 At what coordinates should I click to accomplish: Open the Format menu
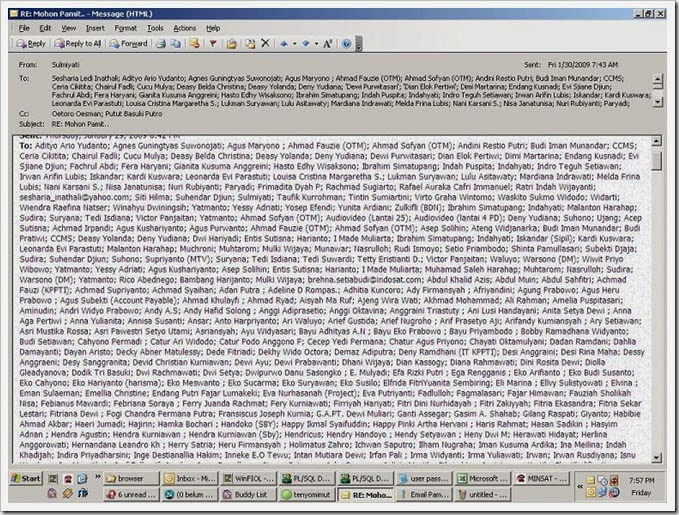(x=126, y=28)
